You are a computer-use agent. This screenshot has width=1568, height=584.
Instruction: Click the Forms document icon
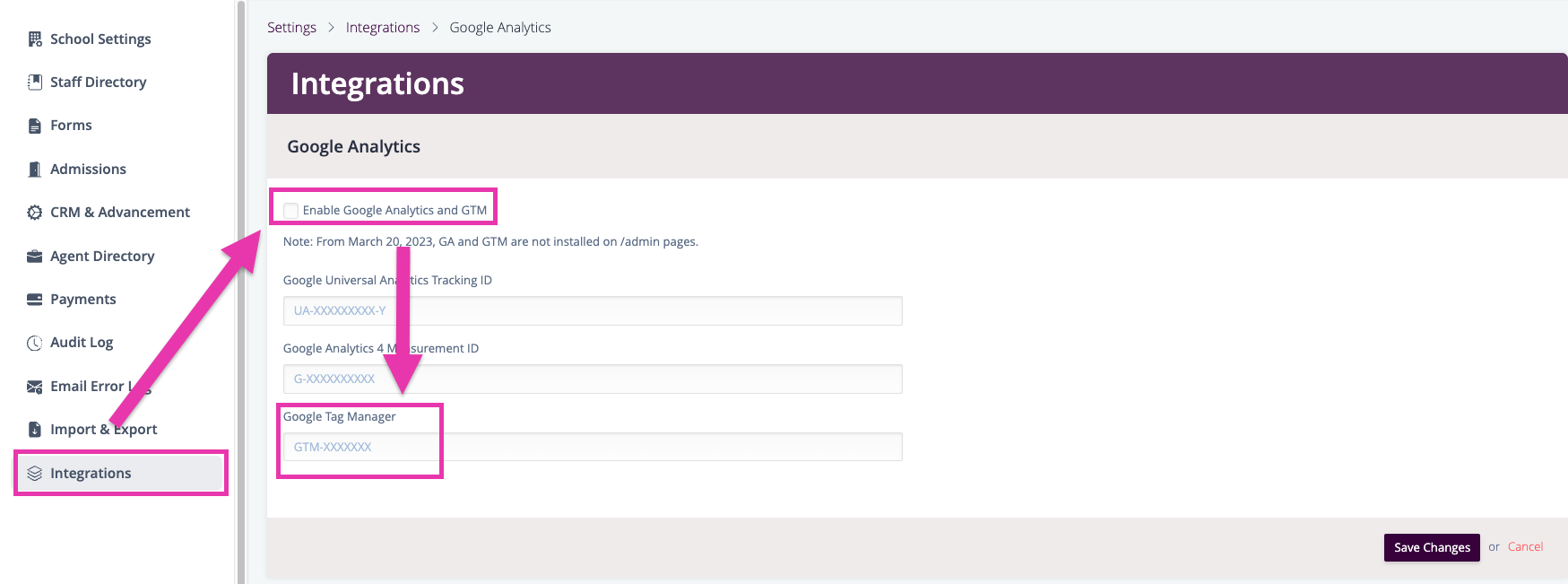click(35, 126)
